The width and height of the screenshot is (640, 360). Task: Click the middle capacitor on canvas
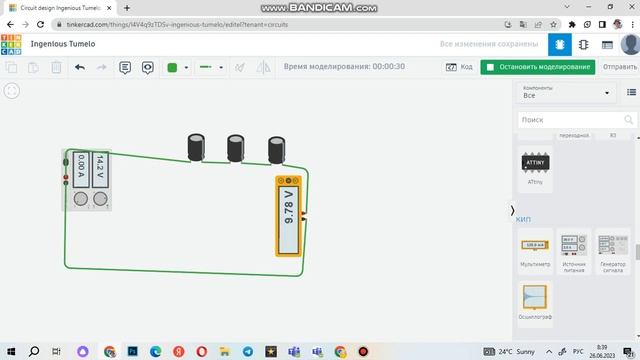point(236,148)
